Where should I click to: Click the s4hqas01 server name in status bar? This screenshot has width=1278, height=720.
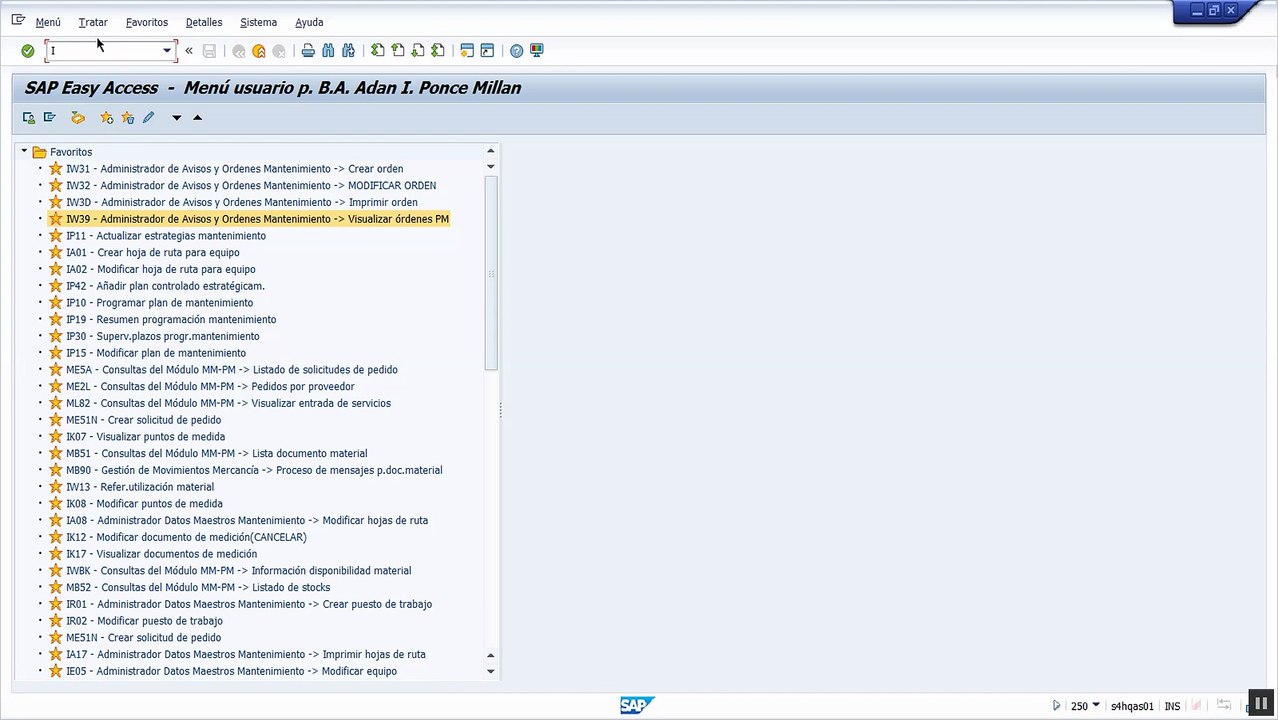1132,706
